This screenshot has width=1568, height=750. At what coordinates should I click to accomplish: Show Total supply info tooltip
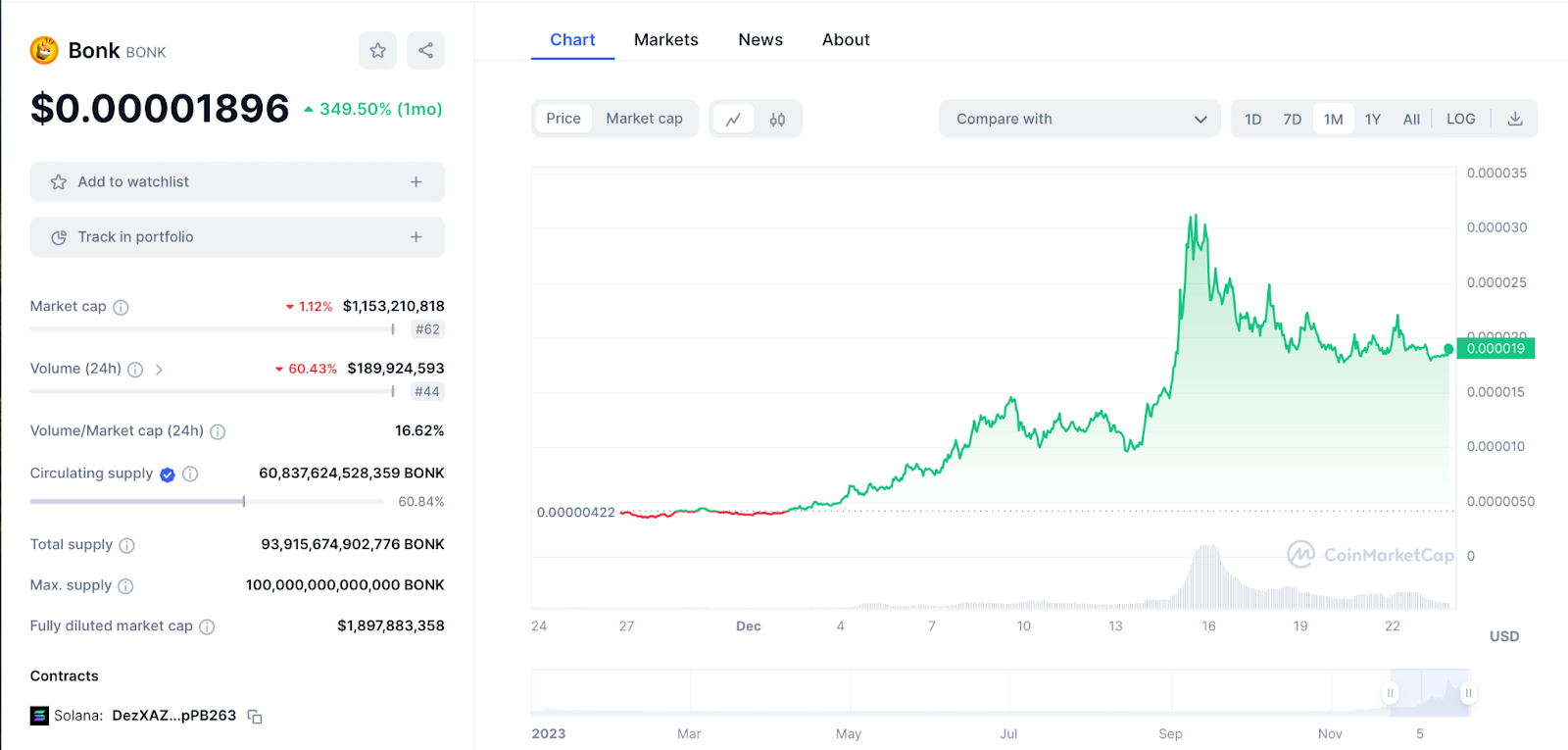[x=126, y=545]
